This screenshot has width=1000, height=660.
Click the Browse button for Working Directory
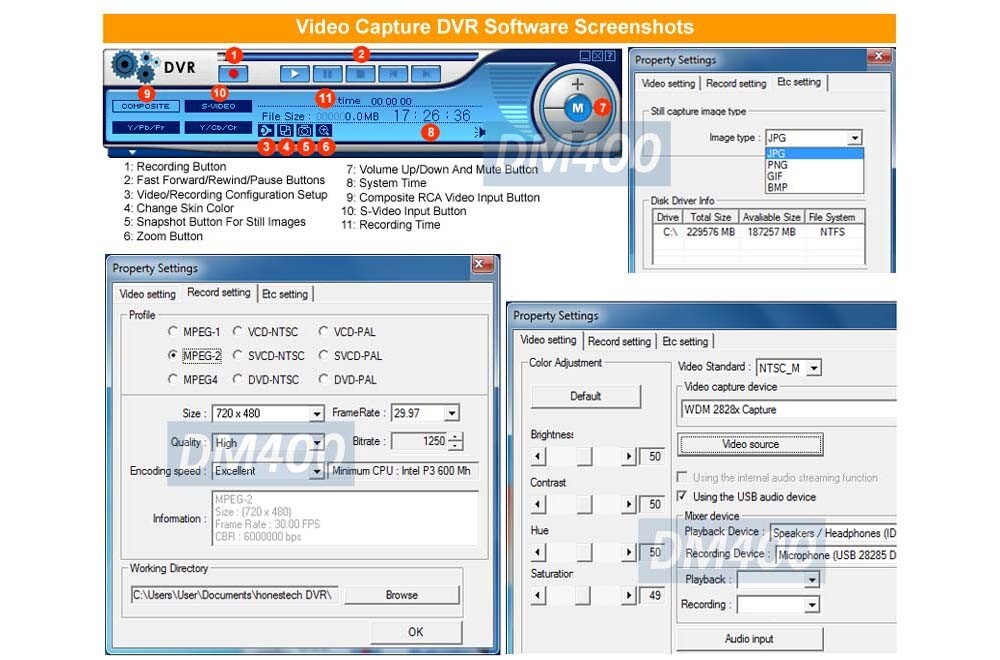[x=402, y=594]
